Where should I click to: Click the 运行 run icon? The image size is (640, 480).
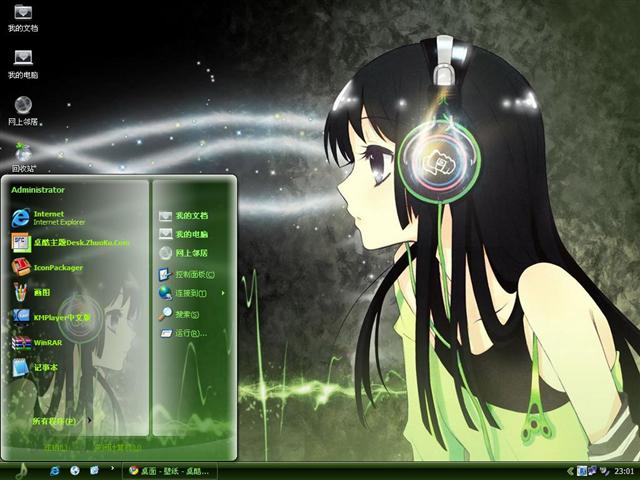tap(165, 333)
